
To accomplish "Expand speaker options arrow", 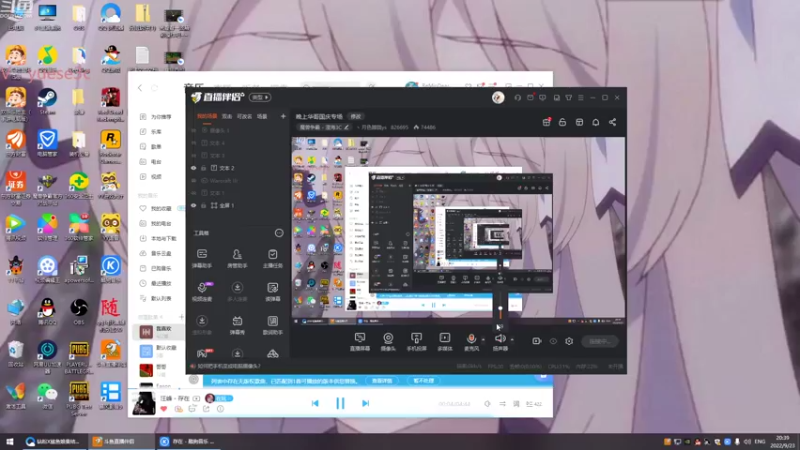I will 512,340.
